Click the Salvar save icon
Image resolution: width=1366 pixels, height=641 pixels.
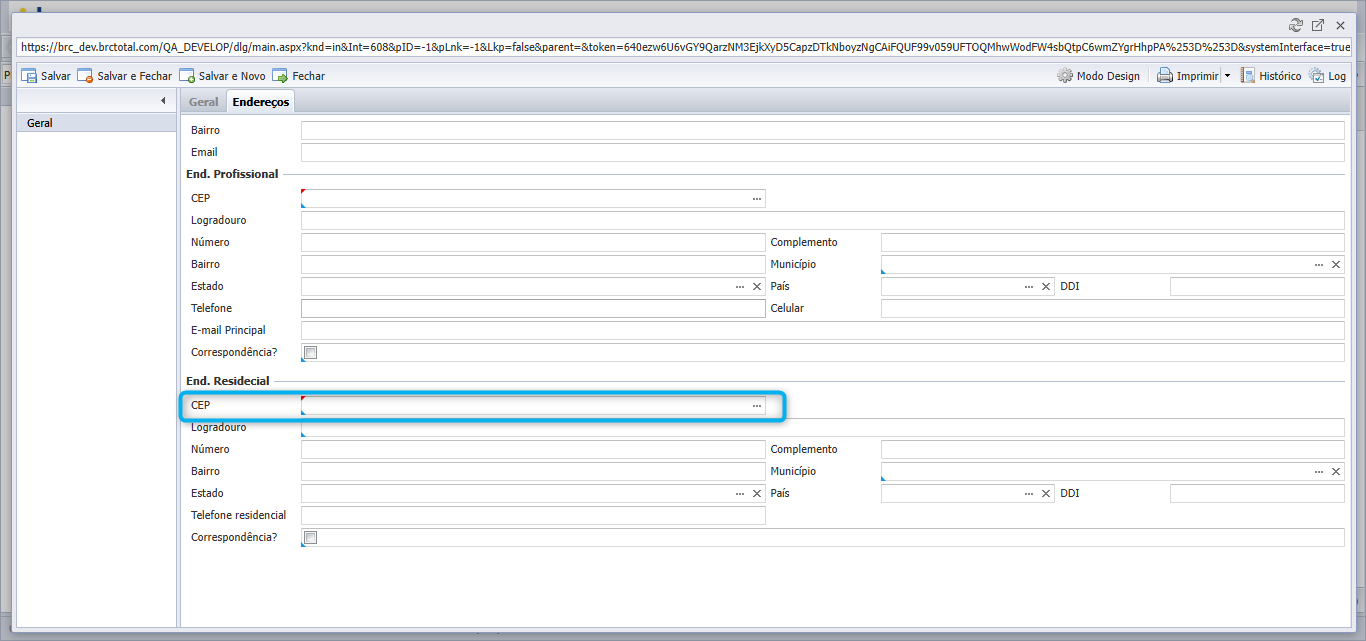(x=29, y=76)
